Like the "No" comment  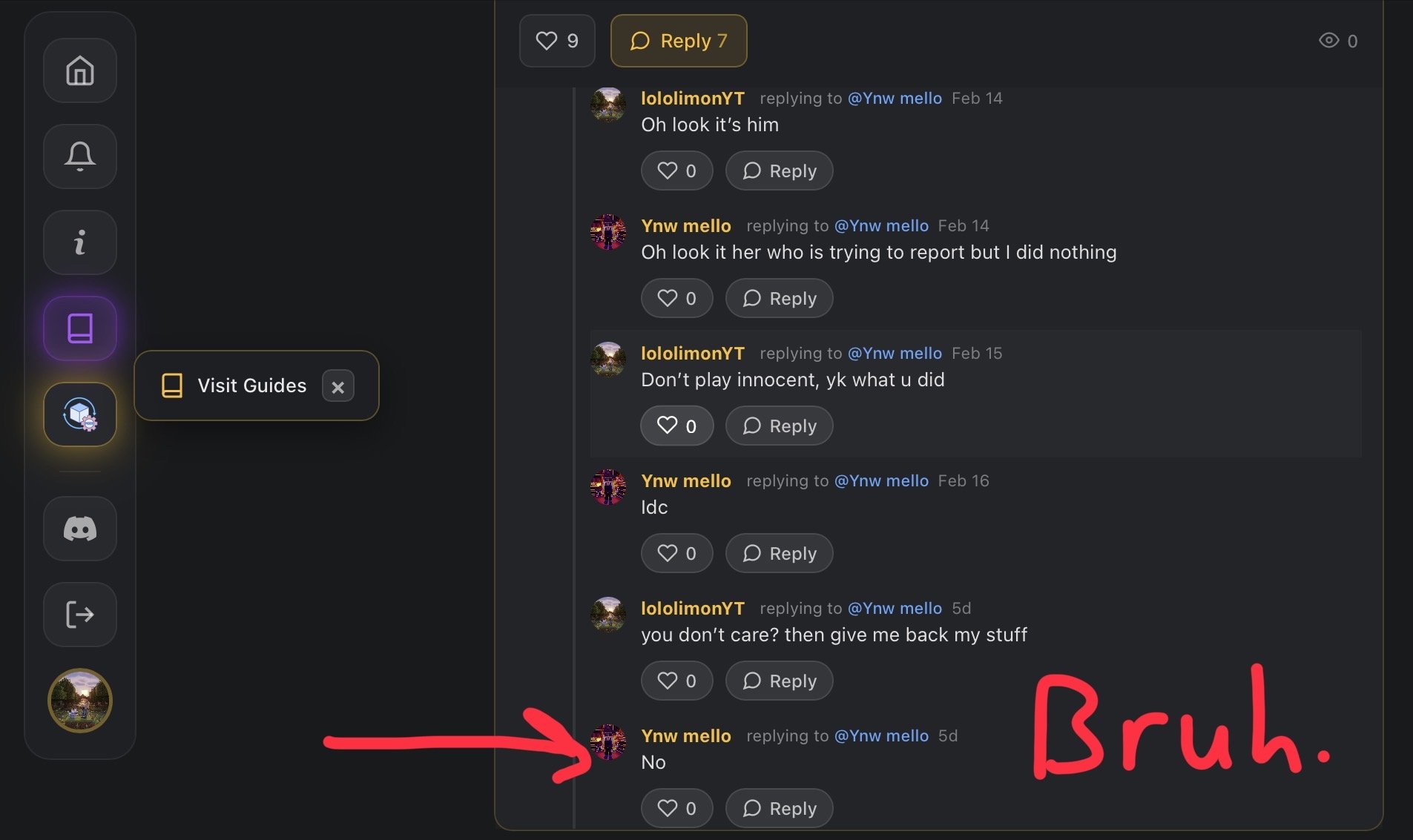[x=676, y=809]
